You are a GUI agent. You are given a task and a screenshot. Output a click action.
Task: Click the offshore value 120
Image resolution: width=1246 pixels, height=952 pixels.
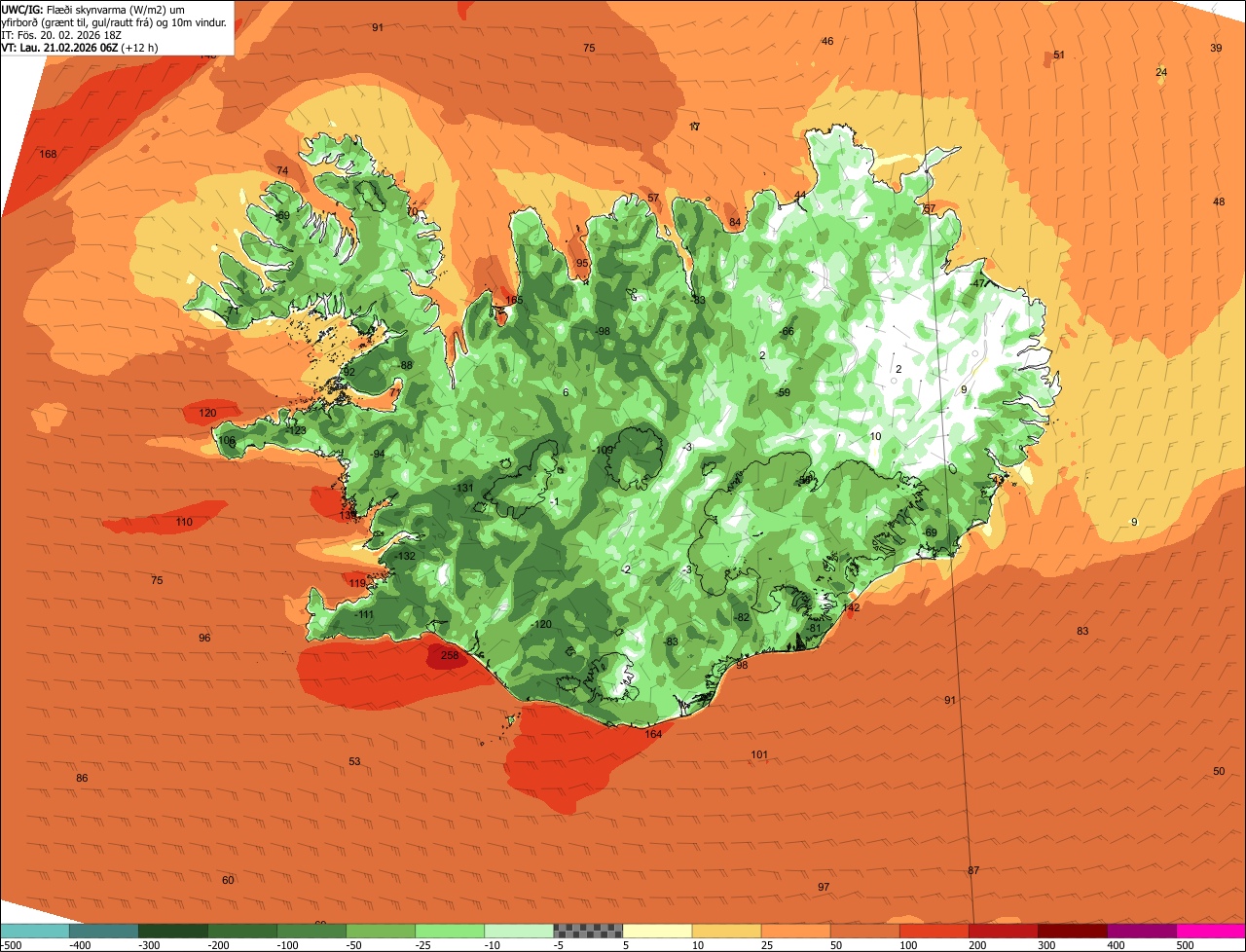[207, 413]
